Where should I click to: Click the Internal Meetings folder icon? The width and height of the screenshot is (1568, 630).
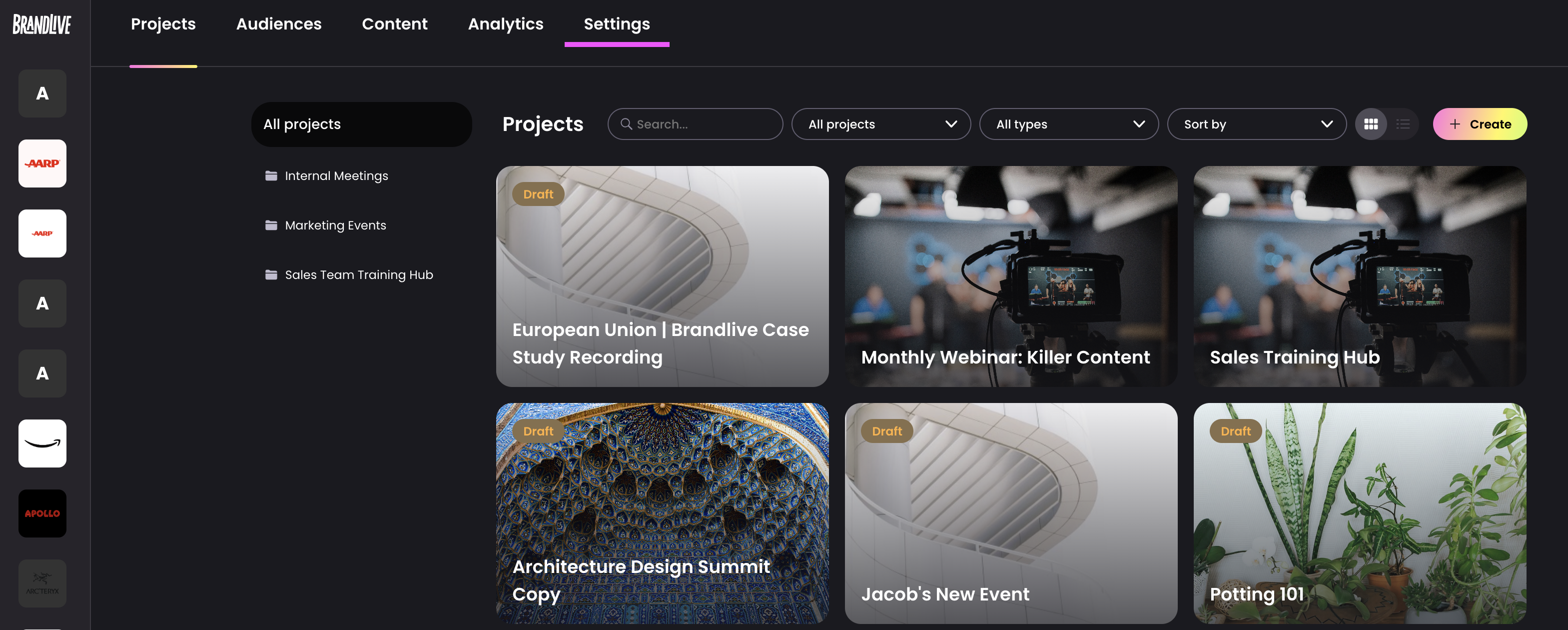(x=271, y=176)
